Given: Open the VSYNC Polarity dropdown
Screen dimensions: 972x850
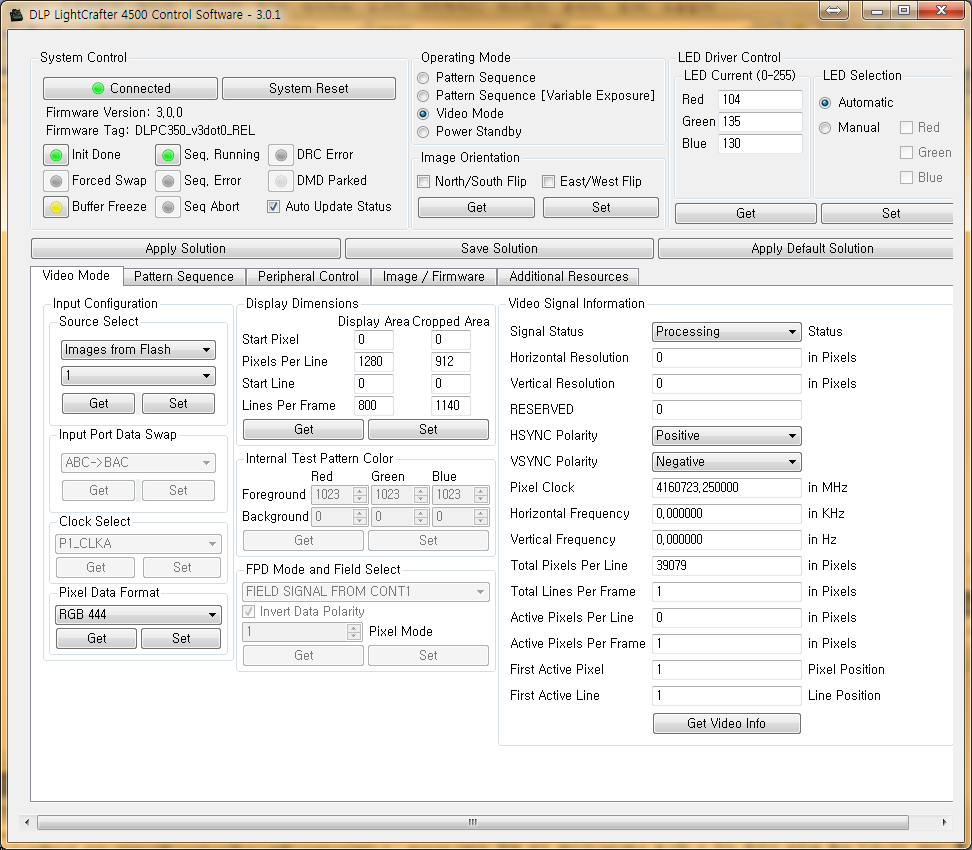Looking at the screenshot, I should coord(727,462).
